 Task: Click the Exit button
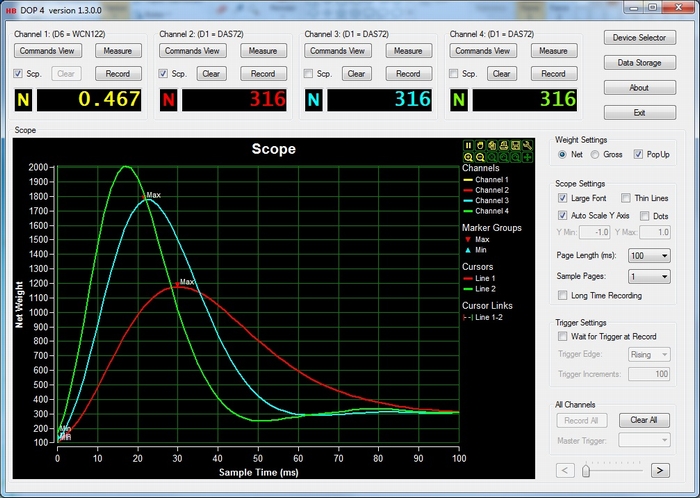click(639, 112)
